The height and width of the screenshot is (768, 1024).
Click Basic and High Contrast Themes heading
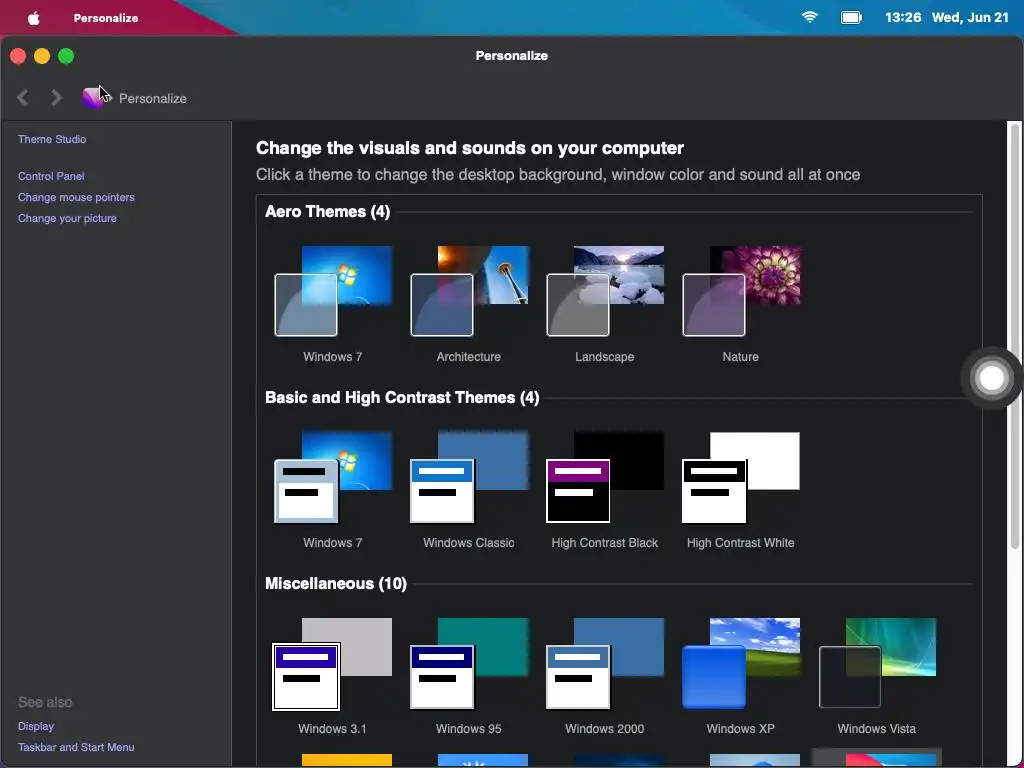[402, 398]
